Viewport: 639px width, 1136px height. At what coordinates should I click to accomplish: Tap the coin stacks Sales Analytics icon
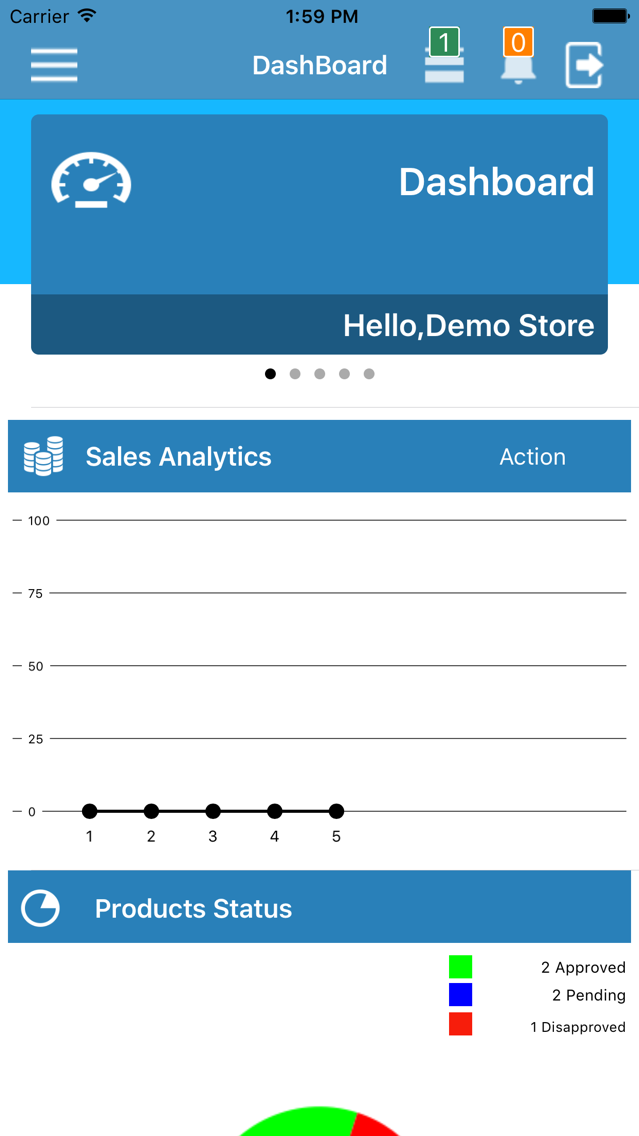(x=43, y=456)
